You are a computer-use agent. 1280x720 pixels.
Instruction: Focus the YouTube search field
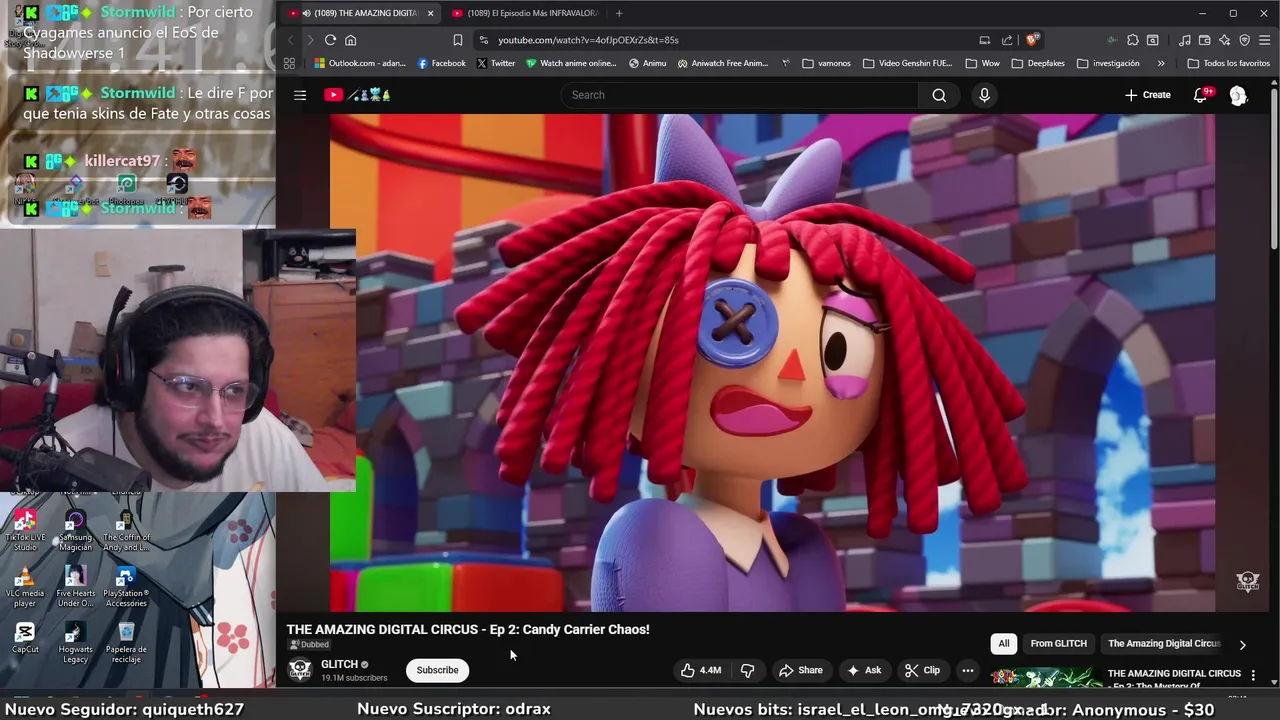pos(740,95)
